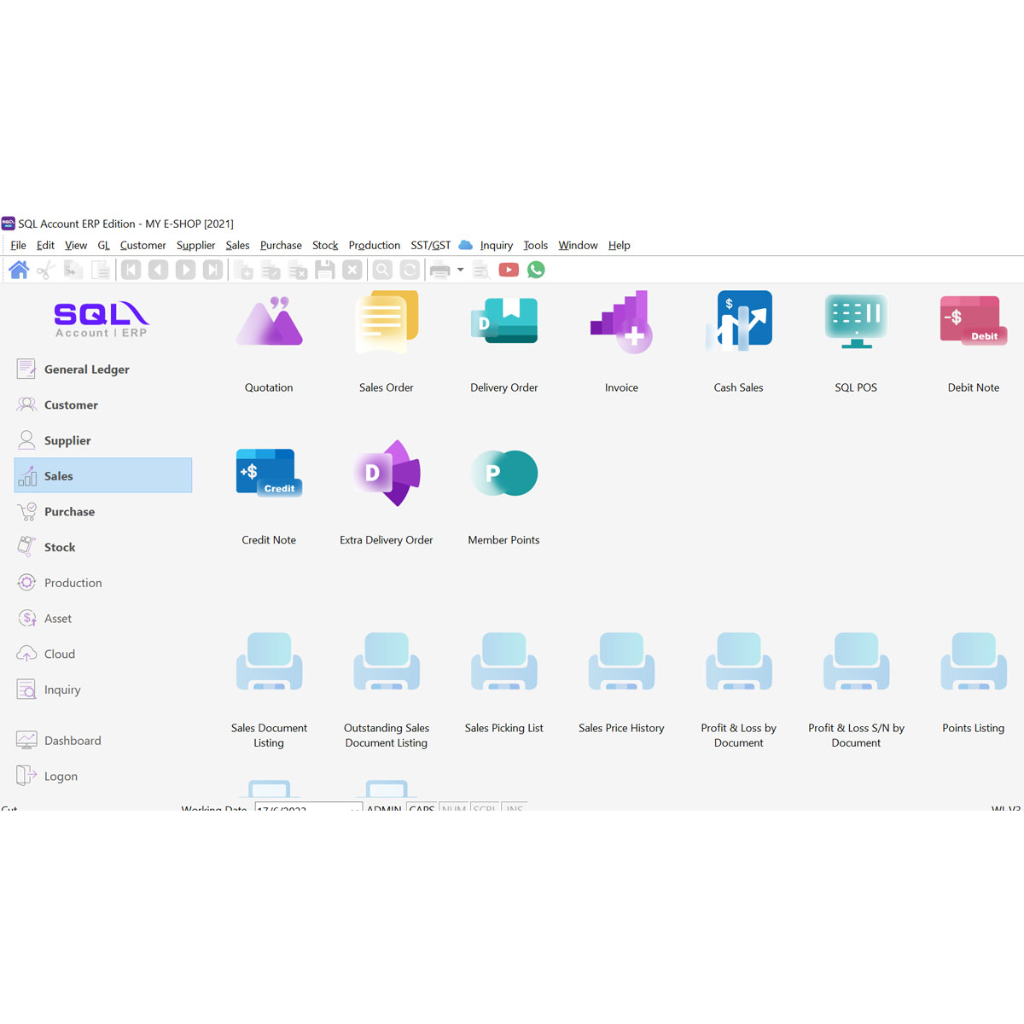Click the Cut scissors icon in the toolbar

click(46, 270)
